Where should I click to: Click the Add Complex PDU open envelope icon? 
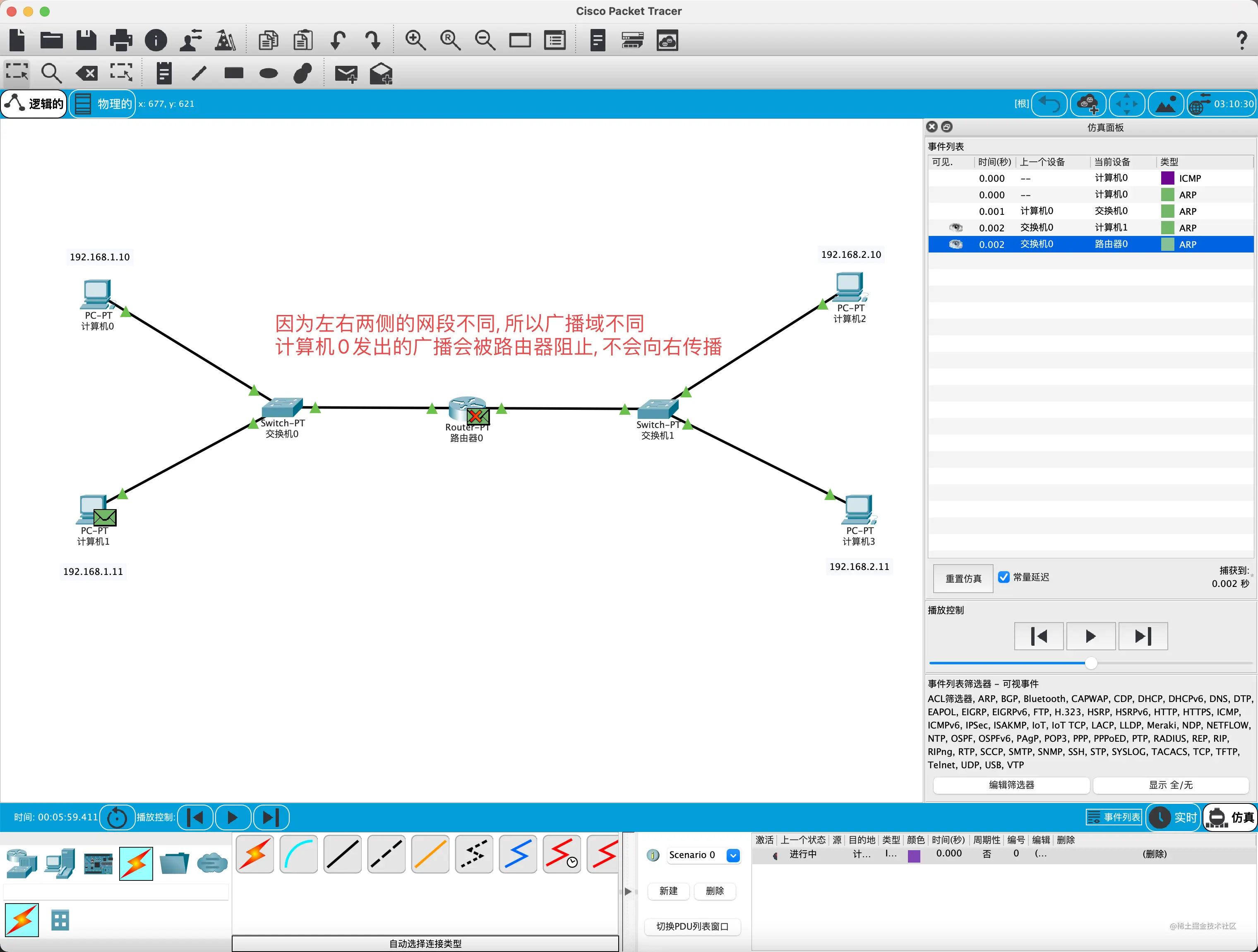(x=381, y=74)
